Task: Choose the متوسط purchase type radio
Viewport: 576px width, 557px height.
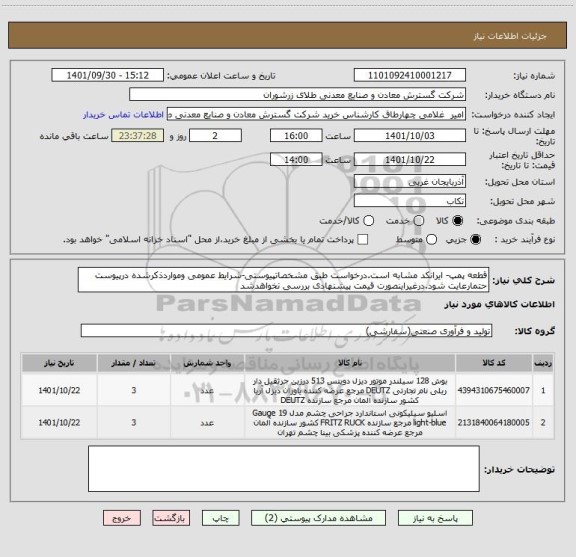Action: 431,240
